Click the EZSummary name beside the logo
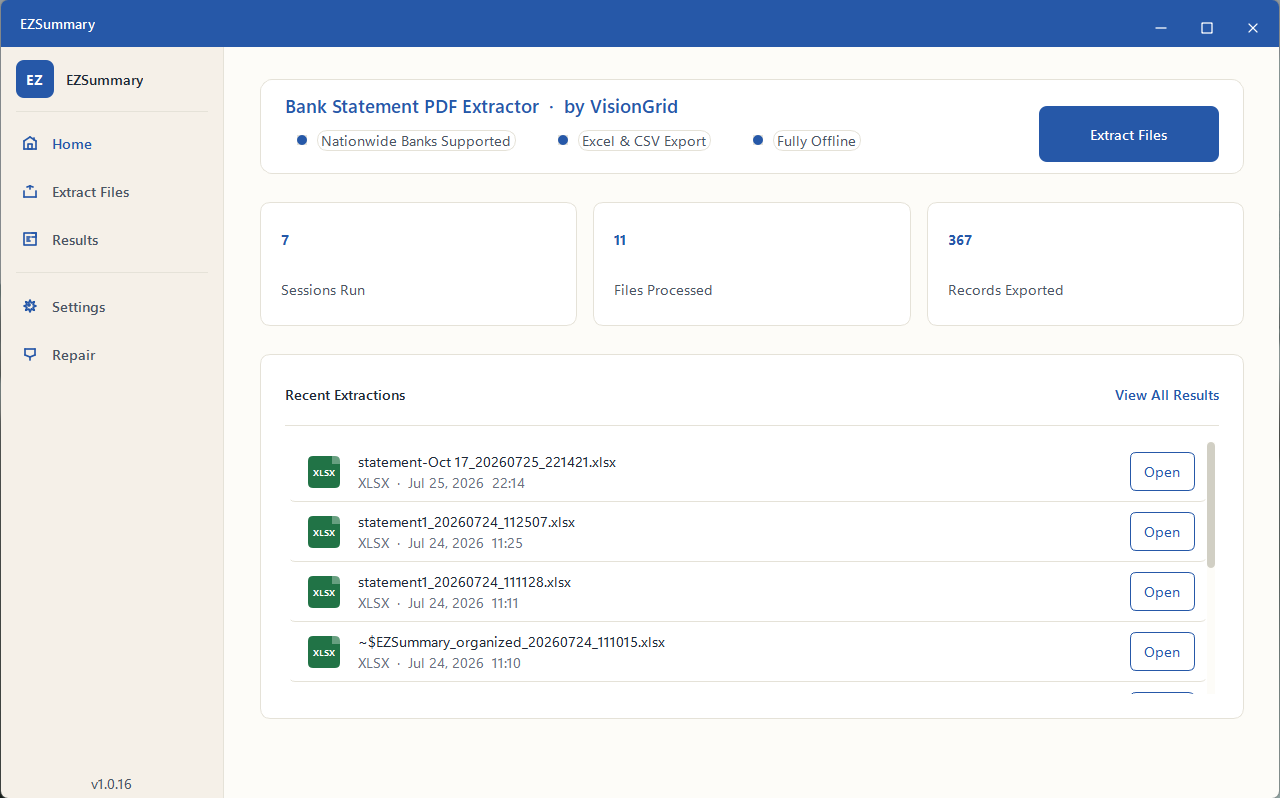 click(x=105, y=80)
